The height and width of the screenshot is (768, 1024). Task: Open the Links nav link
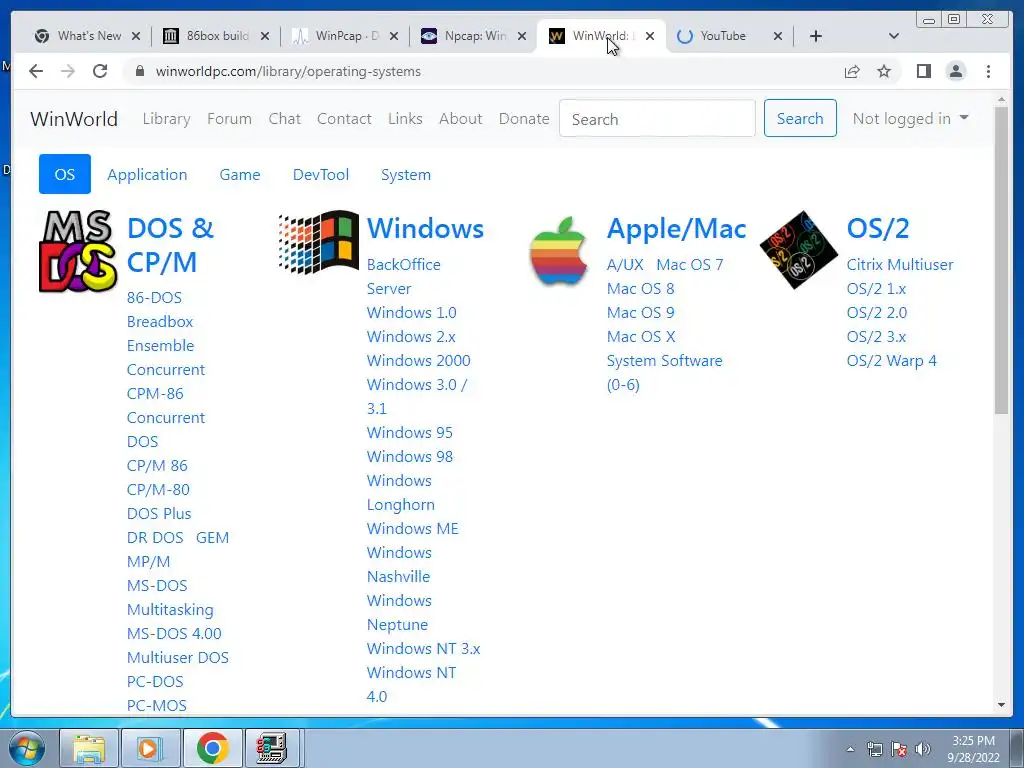[x=405, y=118]
